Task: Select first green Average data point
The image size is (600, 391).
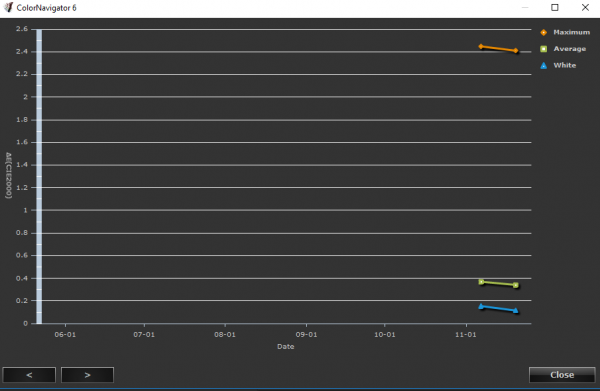Action: [x=481, y=282]
